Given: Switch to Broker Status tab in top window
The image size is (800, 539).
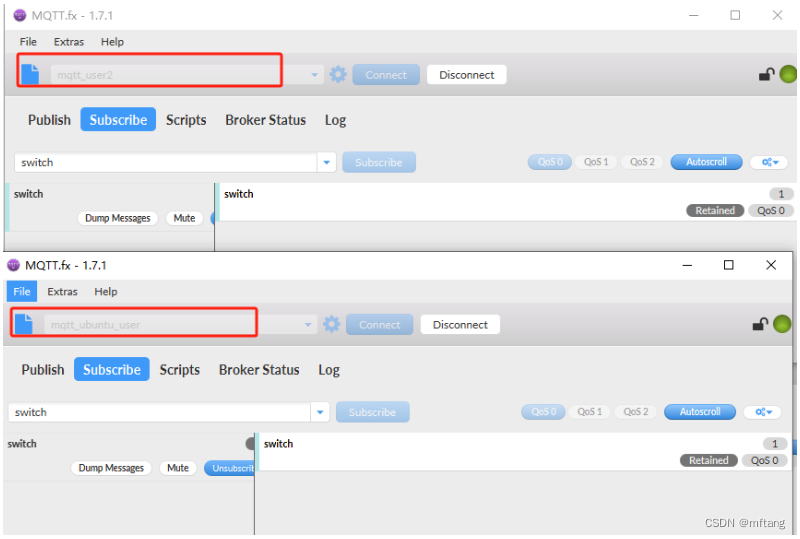Looking at the screenshot, I should tap(266, 120).
